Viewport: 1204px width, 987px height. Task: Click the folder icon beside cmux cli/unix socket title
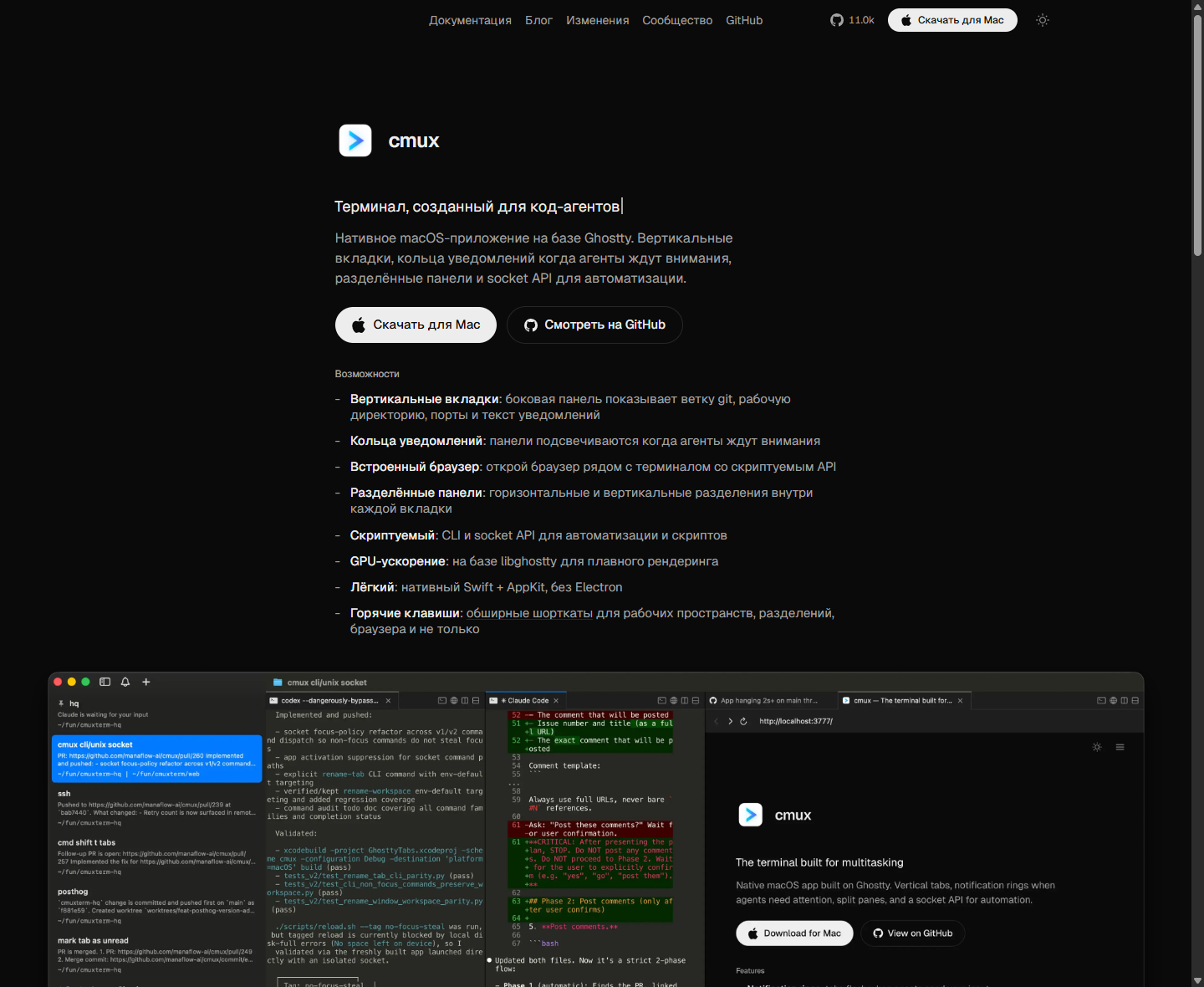pos(278,683)
